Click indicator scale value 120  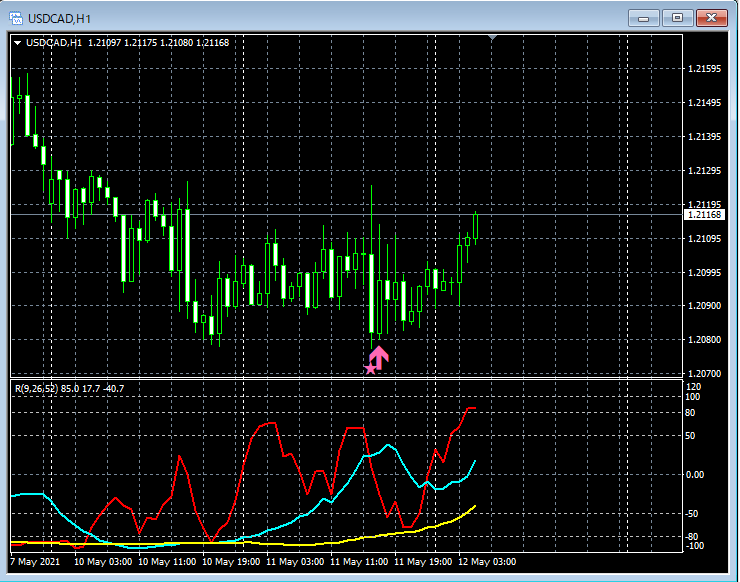coord(693,387)
